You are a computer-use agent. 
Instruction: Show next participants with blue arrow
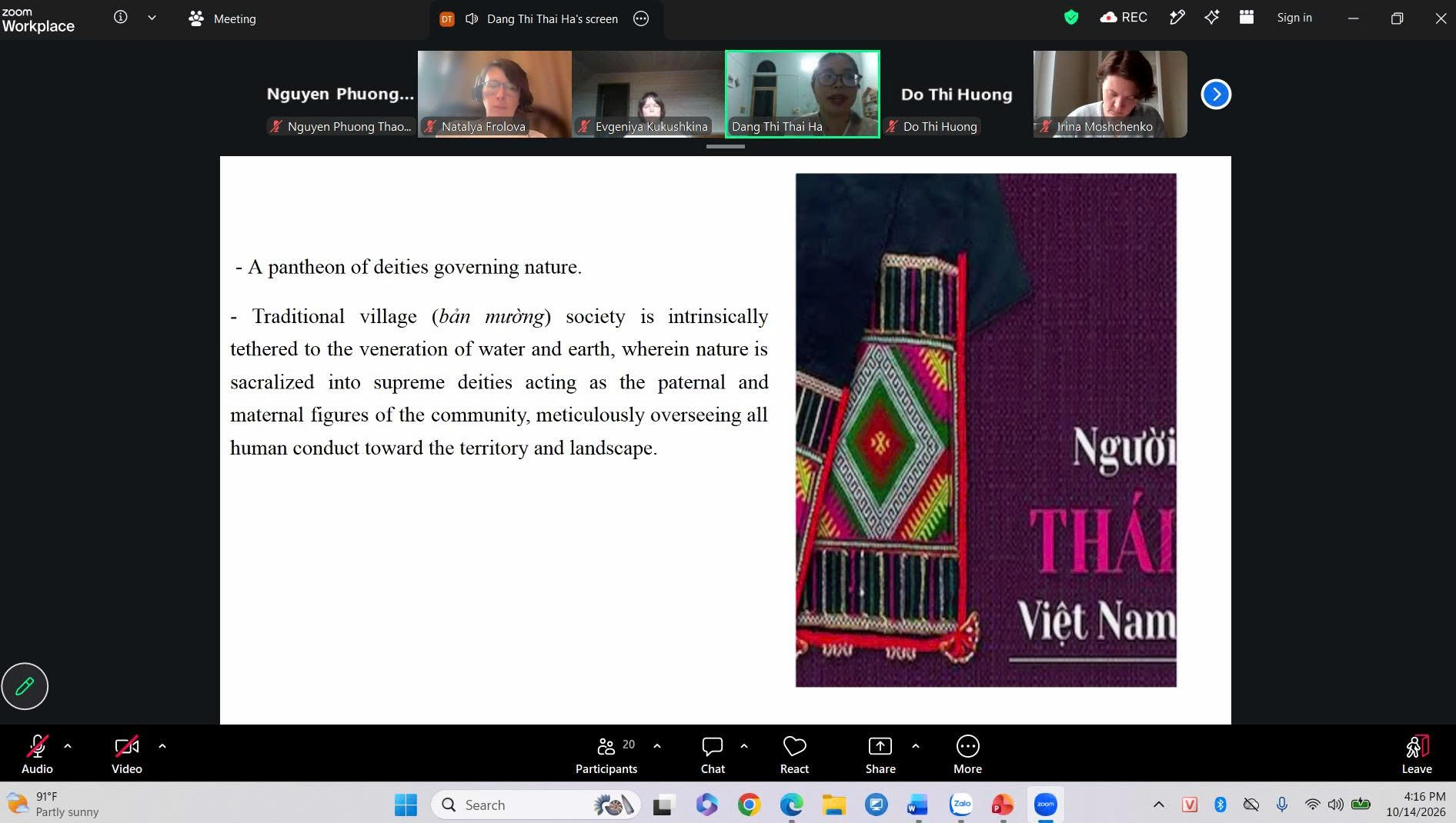(x=1216, y=95)
